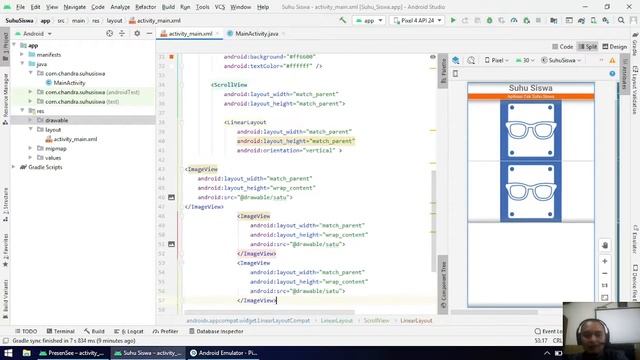Open the Terminal tool window
This screenshot has height=360, width=640.
(60, 331)
